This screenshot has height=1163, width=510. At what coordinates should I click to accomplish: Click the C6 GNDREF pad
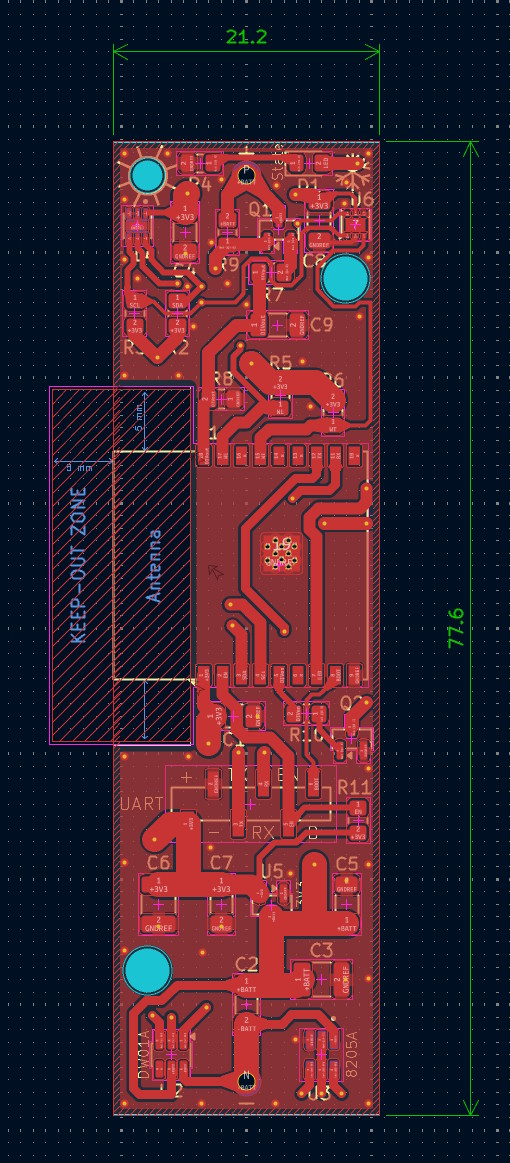158,924
